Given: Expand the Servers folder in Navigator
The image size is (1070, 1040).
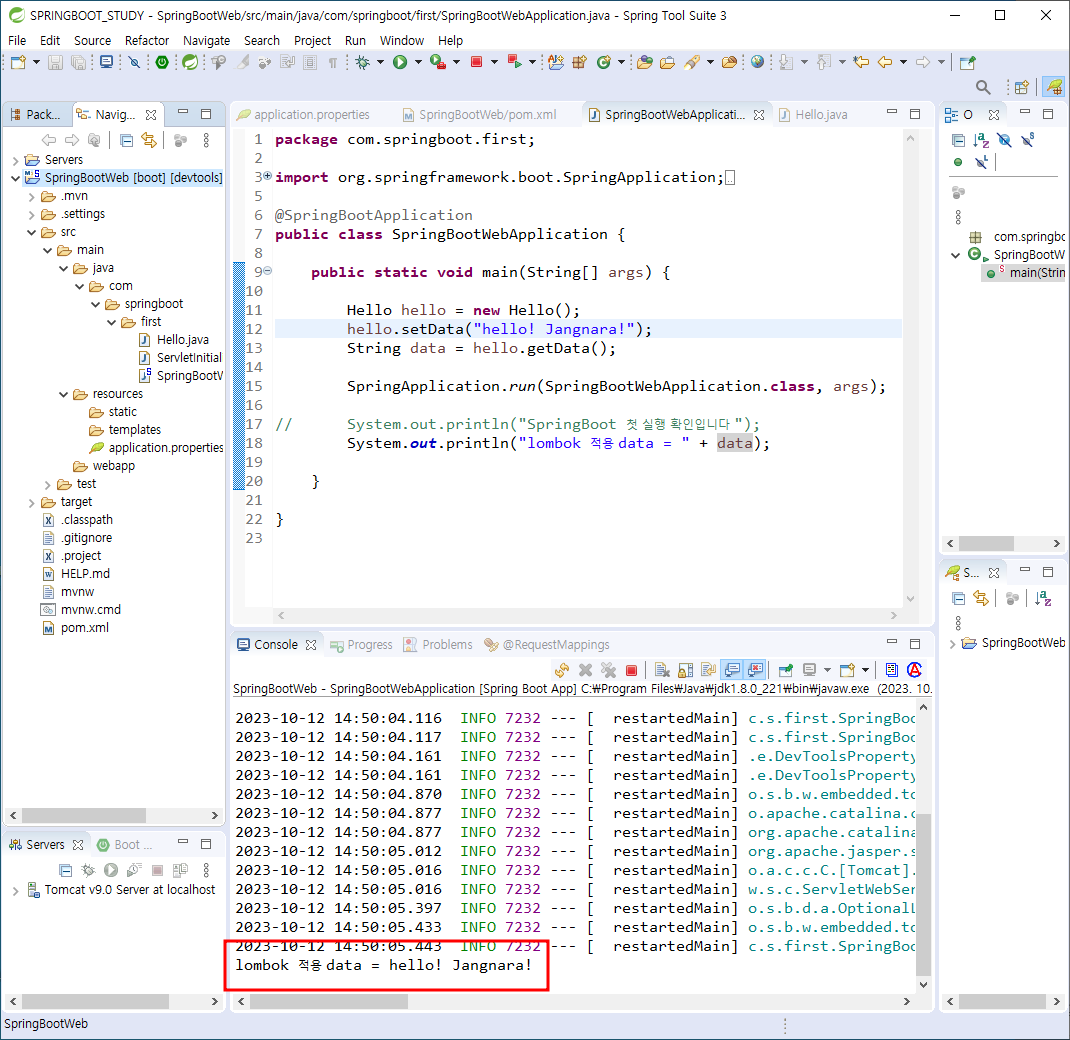Looking at the screenshot, I should coord(16,160).
